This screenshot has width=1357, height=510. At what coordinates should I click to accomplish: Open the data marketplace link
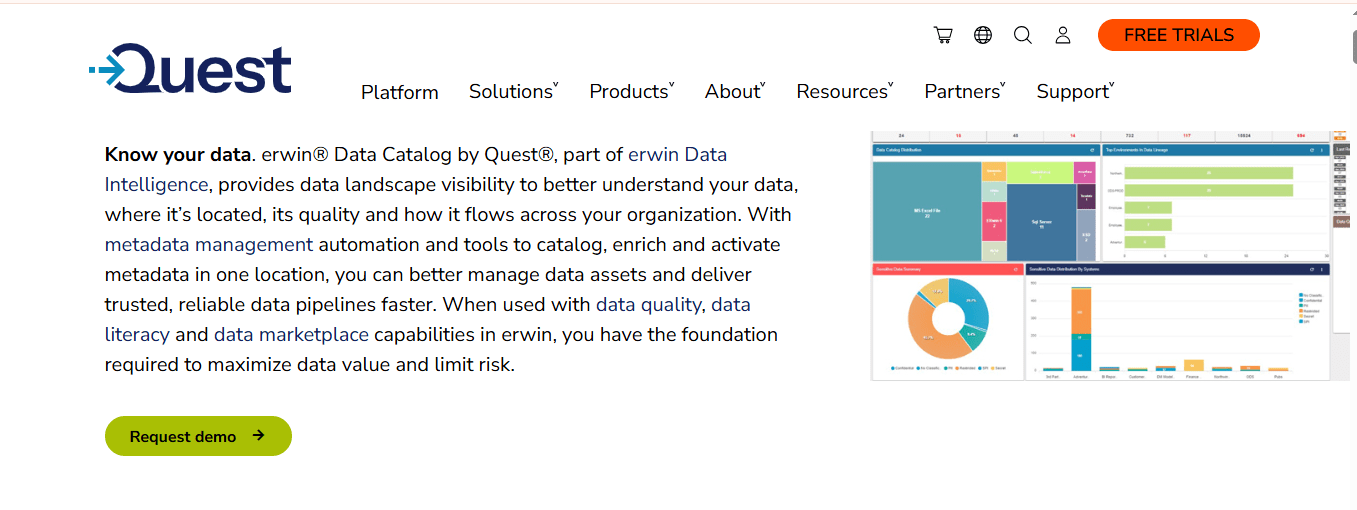[x=291, y=334]
